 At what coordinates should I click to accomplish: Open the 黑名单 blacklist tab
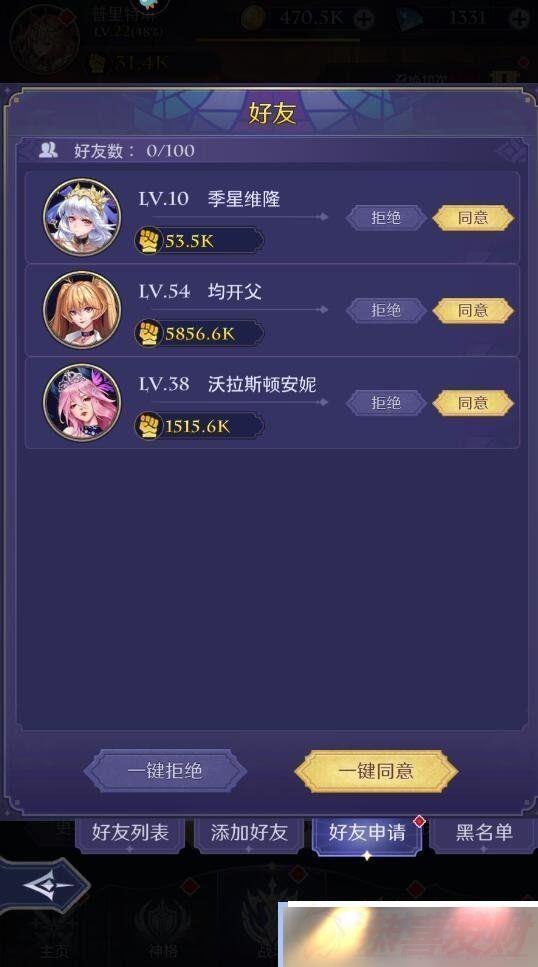point(484,833)
